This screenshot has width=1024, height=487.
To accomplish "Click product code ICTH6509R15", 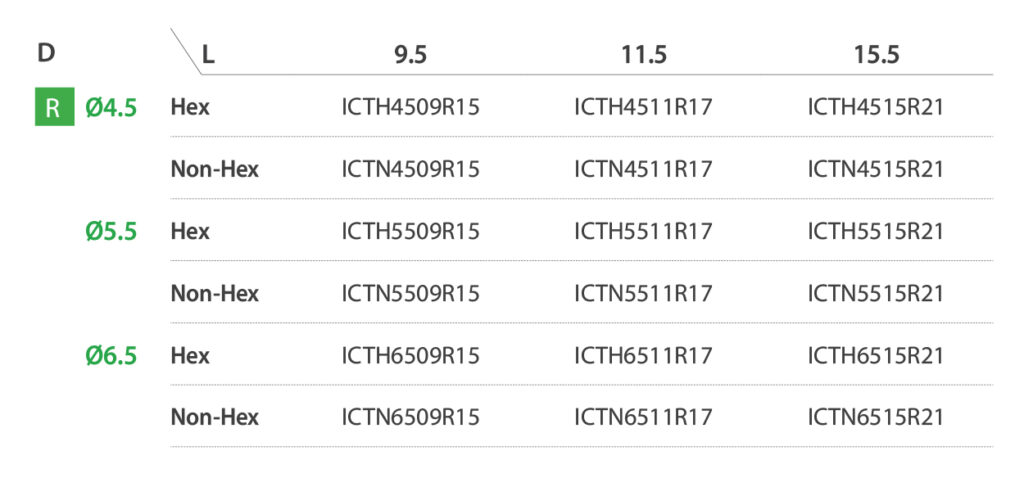I will point(410,356).
